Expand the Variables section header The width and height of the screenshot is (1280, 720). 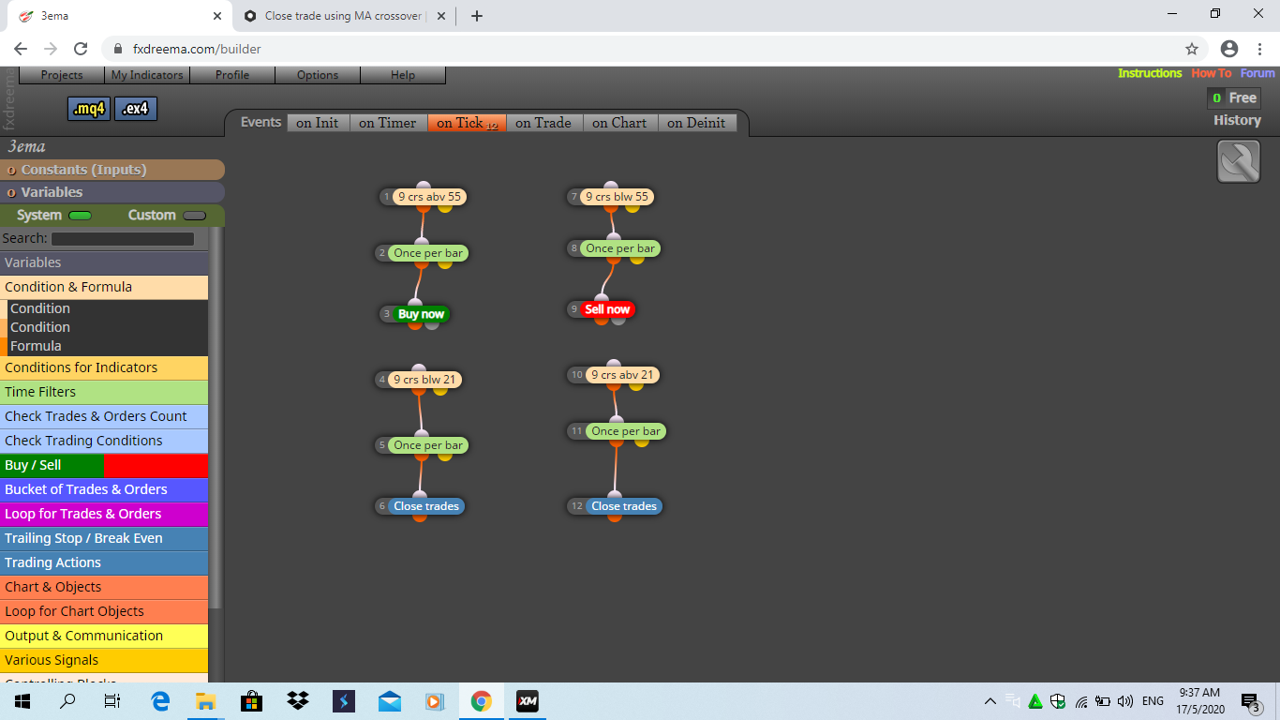112,192
